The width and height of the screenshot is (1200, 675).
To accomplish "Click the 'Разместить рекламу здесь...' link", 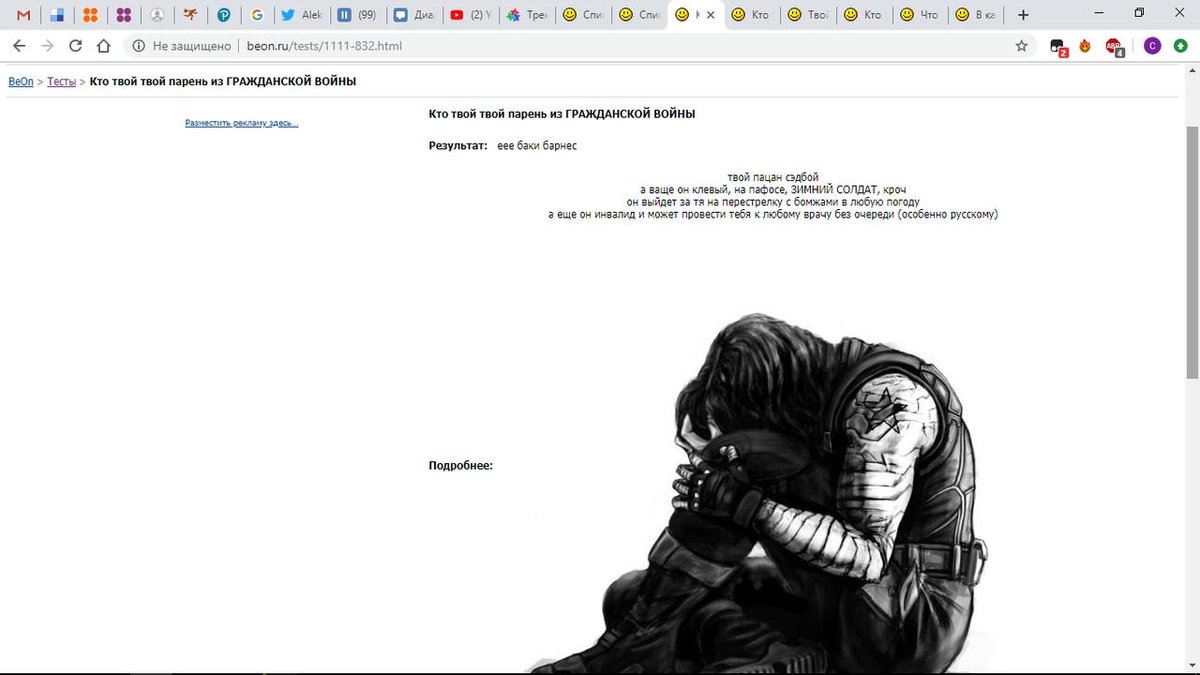I will tap(242, 123).
